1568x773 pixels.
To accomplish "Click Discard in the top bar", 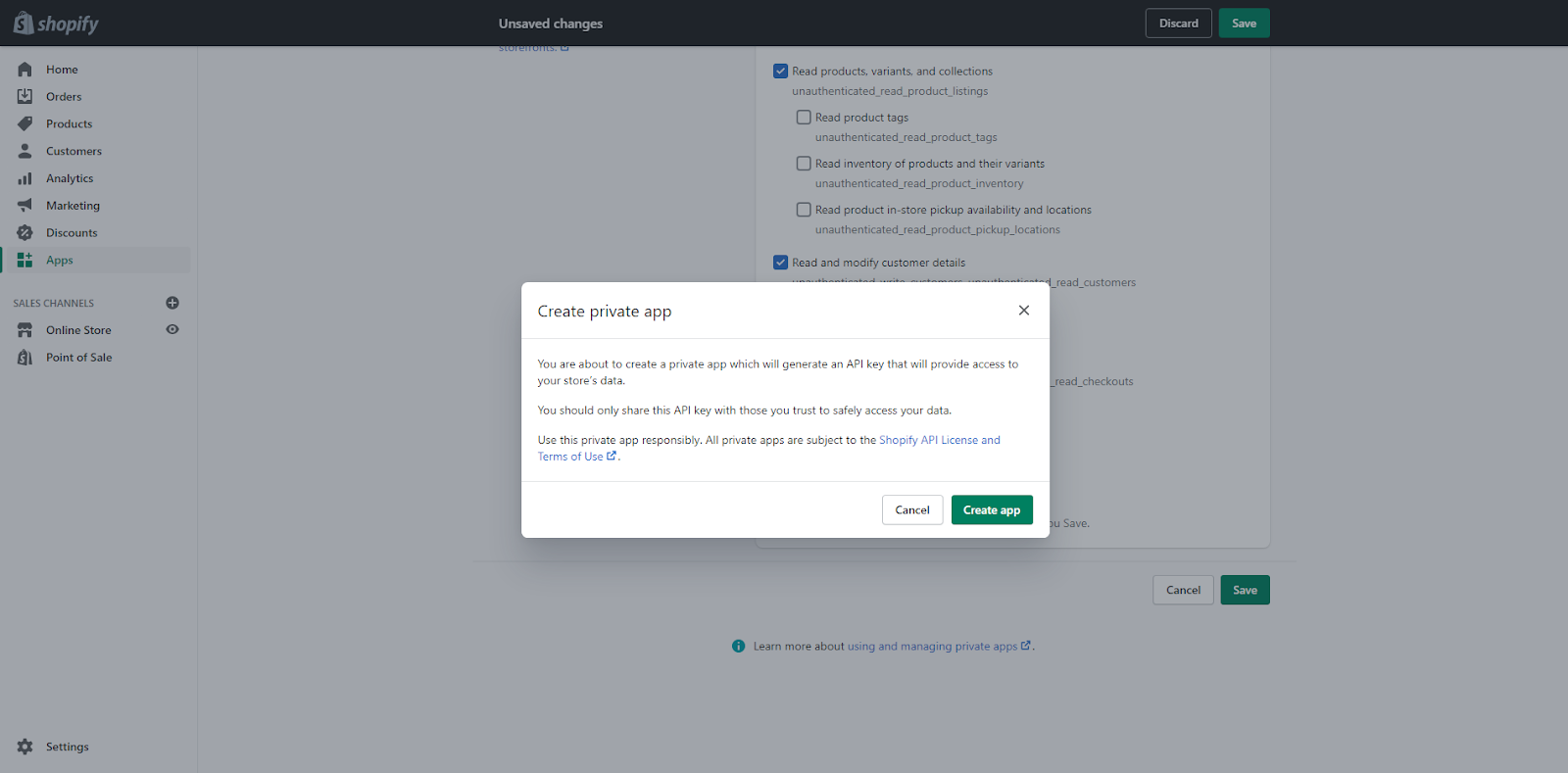I will pyautogui.click(x=1179, y=24).
